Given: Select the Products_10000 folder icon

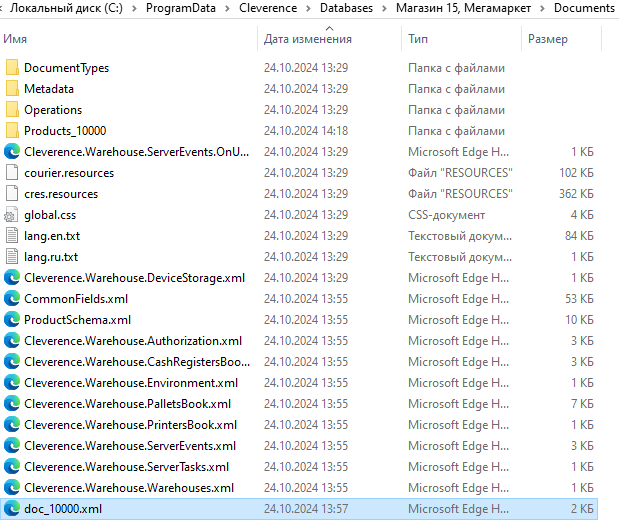Looking at the screenshot, I should [12, 130].
